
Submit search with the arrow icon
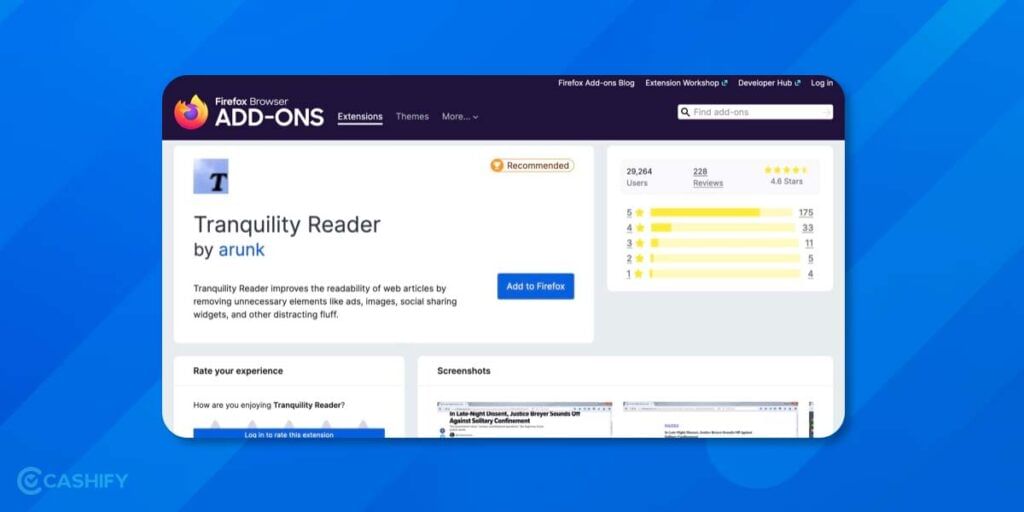826,112
